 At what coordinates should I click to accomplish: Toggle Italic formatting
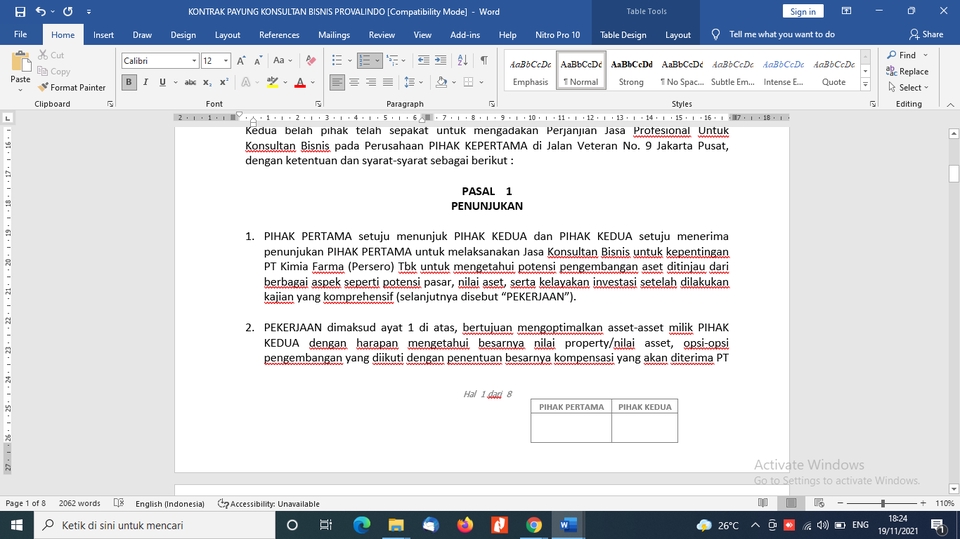[146, 82]
